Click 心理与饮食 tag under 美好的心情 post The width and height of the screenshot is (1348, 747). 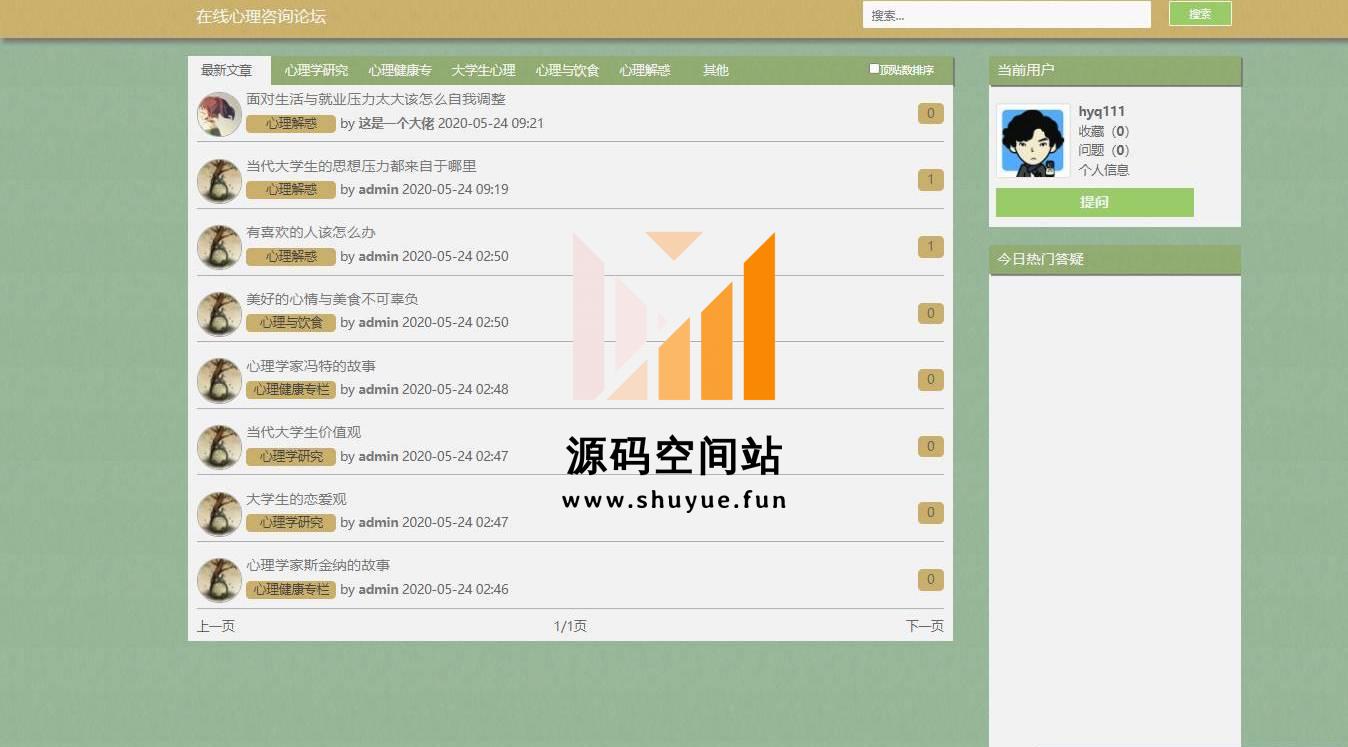pyautogui.click(x=291, y=322)
